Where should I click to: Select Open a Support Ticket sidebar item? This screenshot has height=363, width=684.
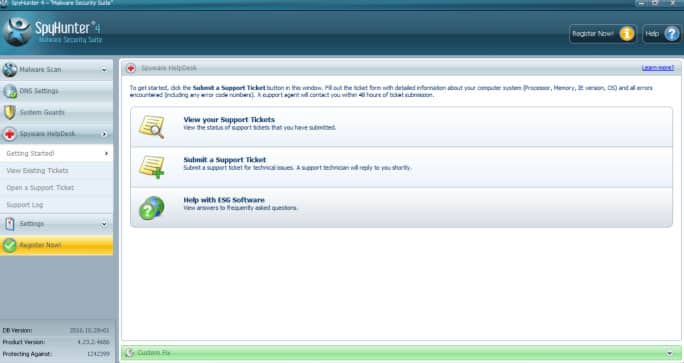coord(56,188)
